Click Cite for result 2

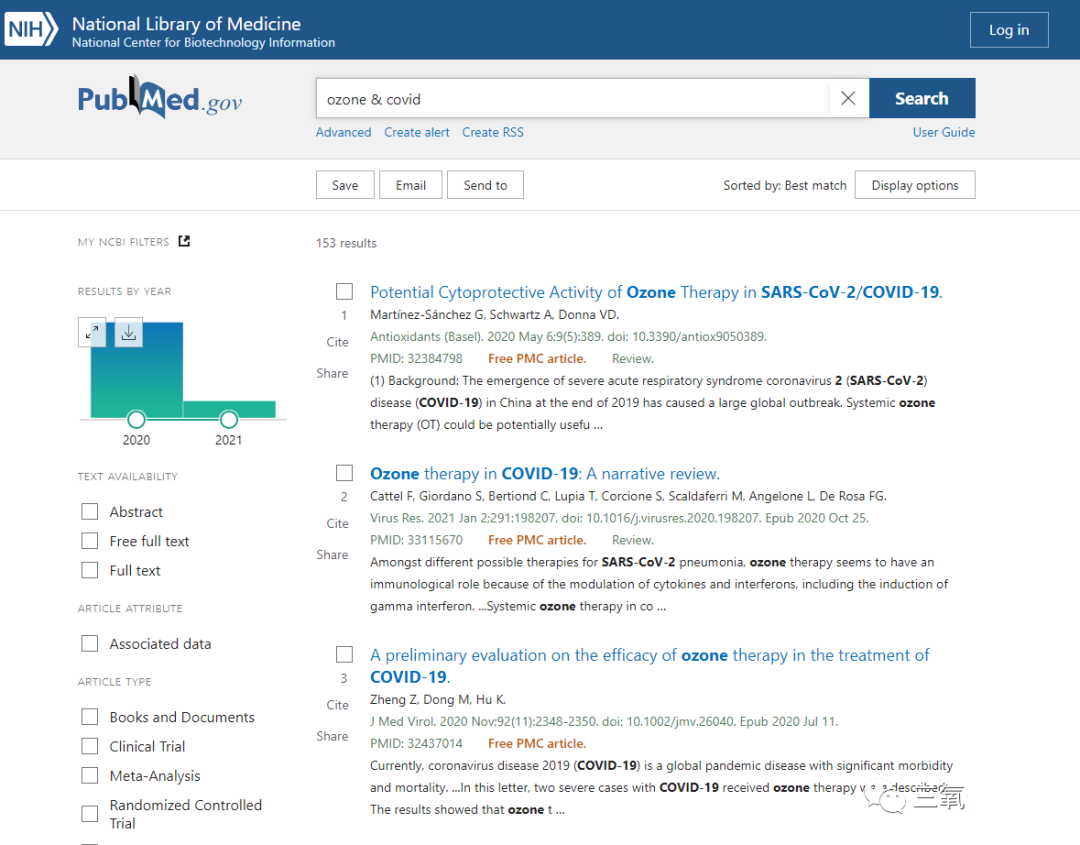point(338,523)
